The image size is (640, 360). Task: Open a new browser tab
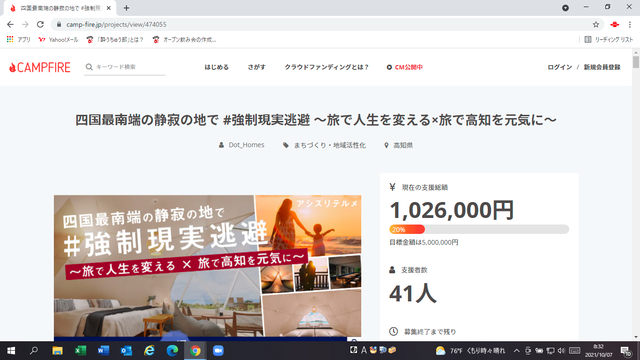(x=126, y=8)
